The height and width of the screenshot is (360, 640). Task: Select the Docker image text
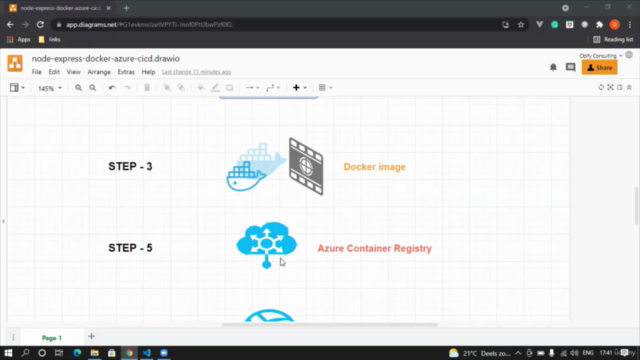click(x=375, y=167)
